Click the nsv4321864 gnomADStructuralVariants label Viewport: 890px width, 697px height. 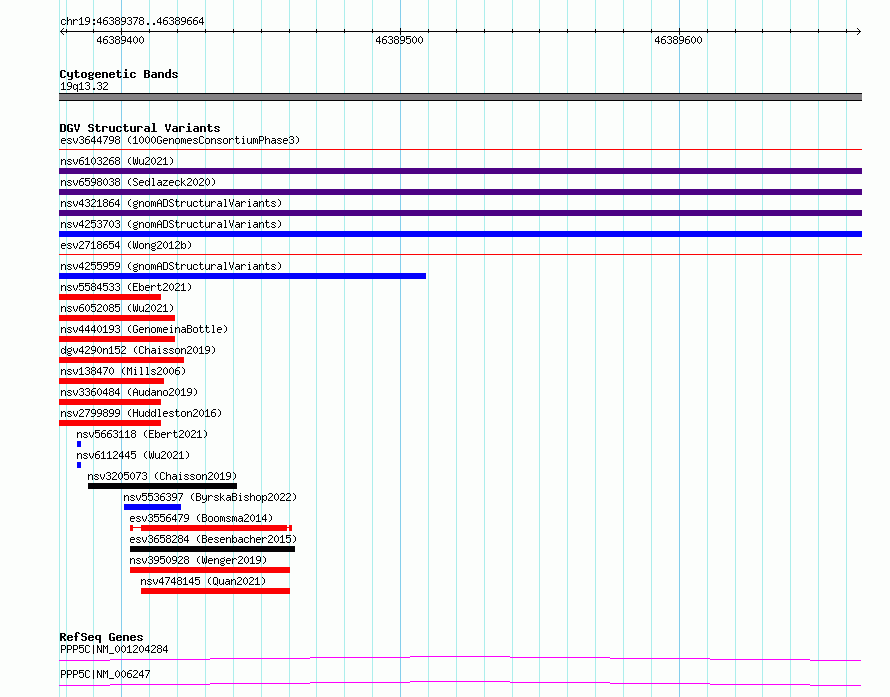click(x=171, y=203)
